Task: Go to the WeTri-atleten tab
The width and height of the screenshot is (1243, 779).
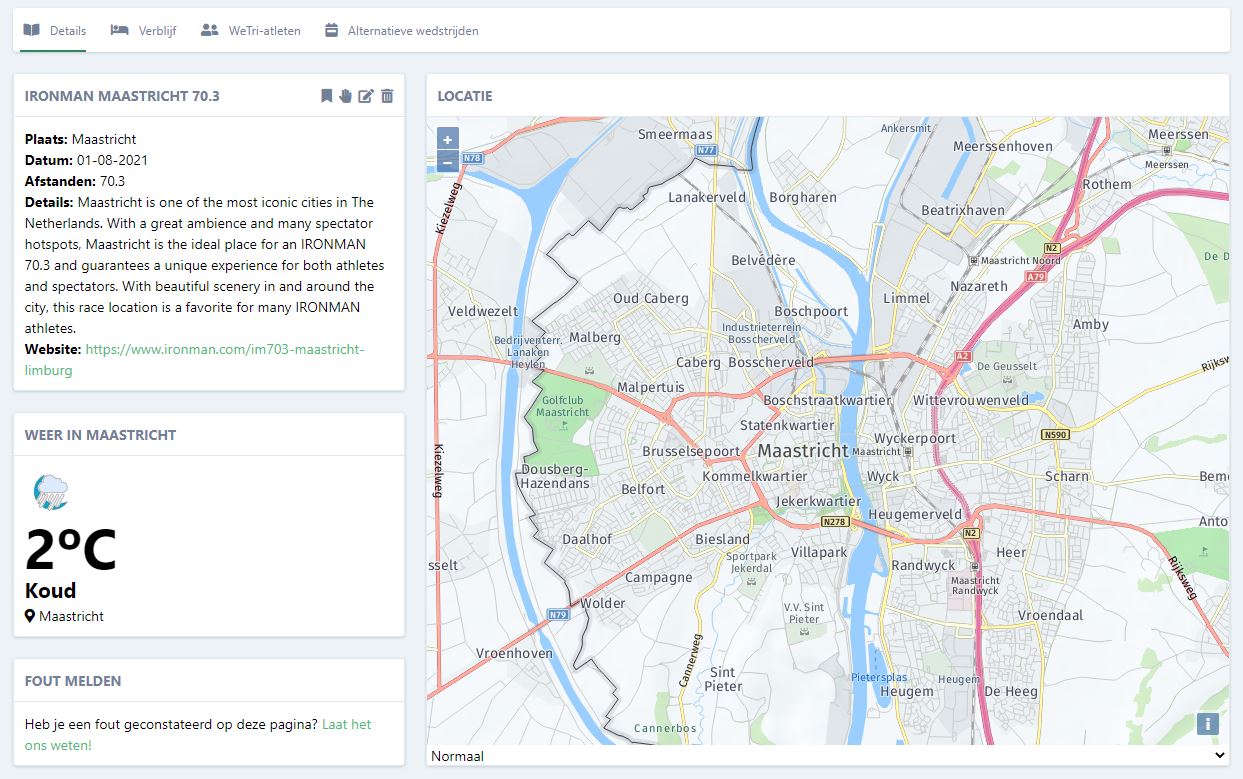Action: tap(251, 31)
